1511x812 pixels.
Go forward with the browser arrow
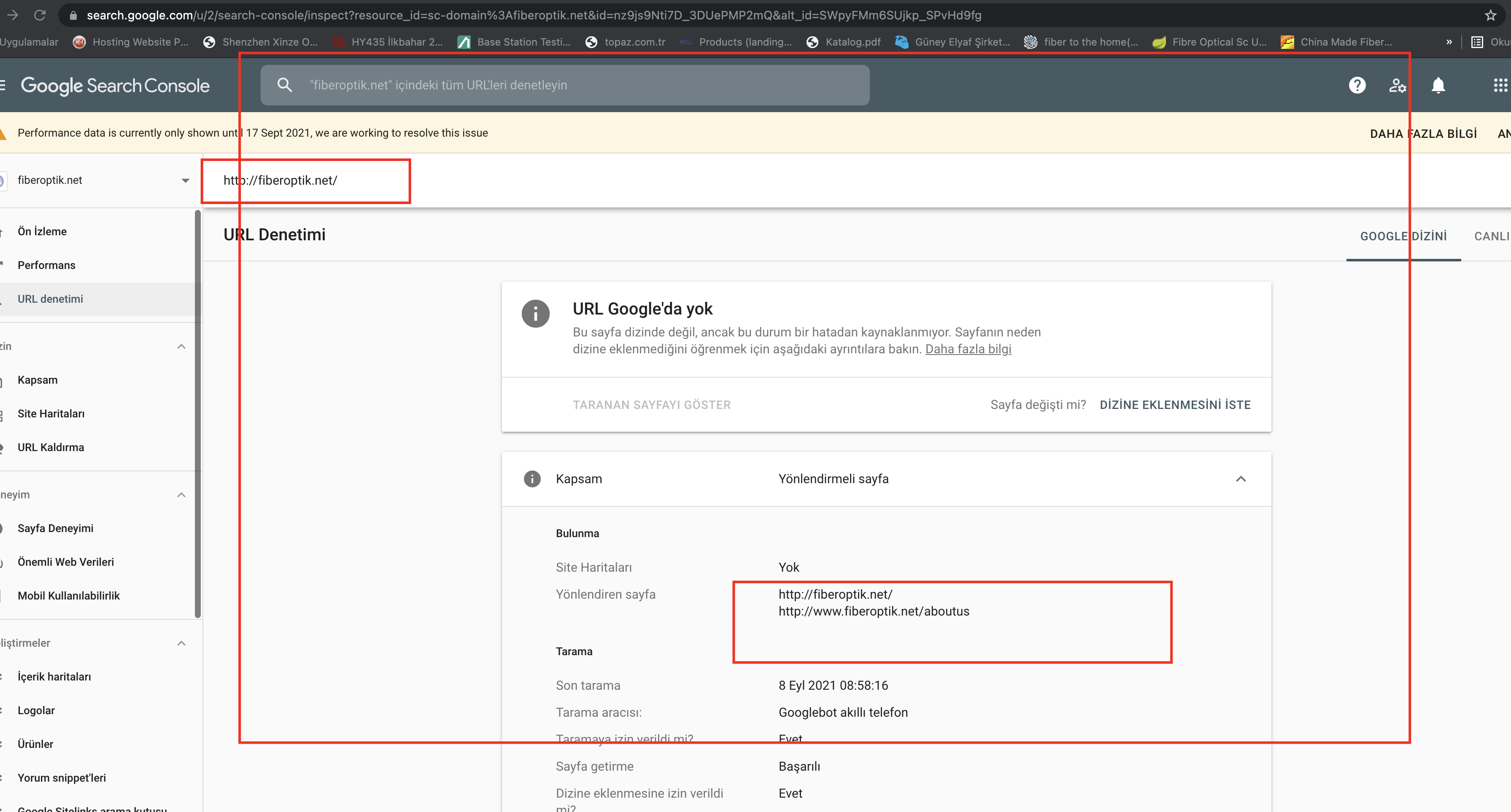(x=12, y=15)
